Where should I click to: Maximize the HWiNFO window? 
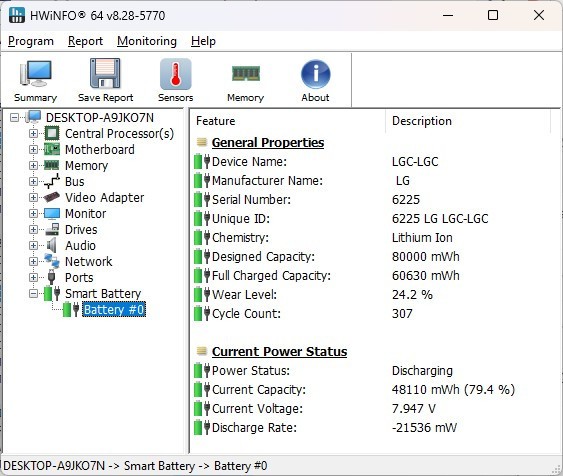493,15
